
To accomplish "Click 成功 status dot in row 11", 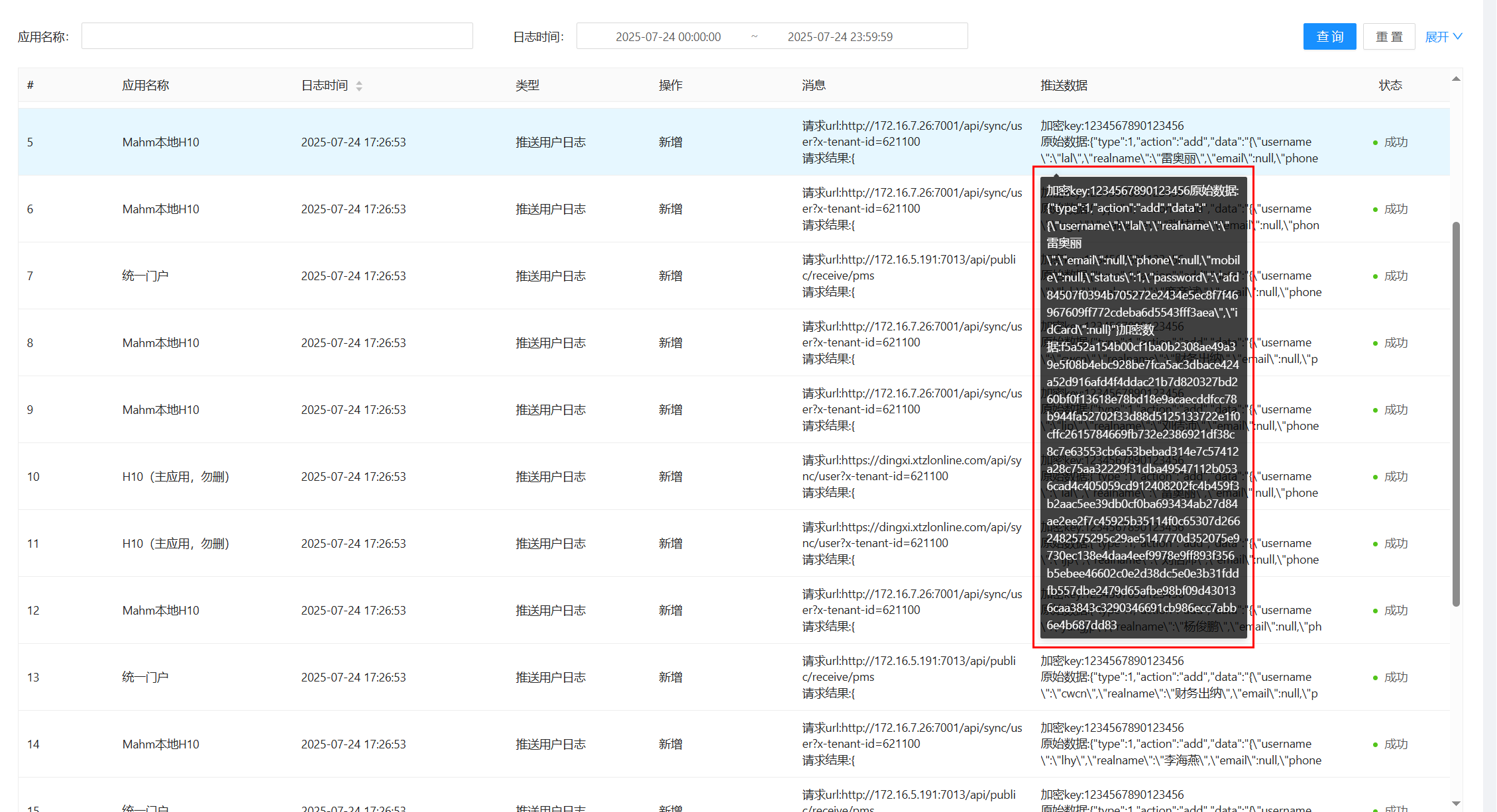I will coord(1375,544).
